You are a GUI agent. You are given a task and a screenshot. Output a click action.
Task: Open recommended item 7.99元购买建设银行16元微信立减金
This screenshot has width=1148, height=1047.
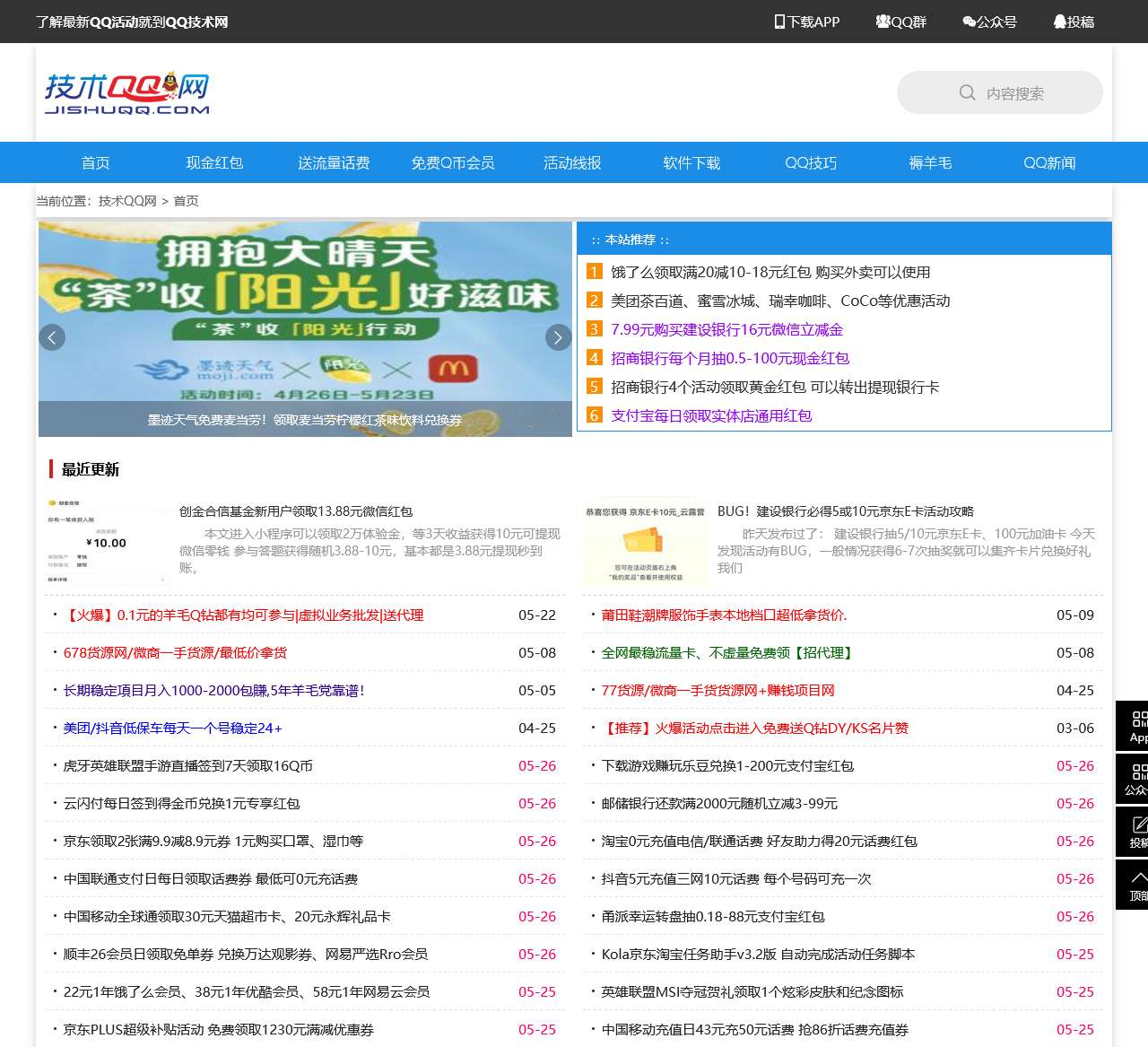click(726, 329)
